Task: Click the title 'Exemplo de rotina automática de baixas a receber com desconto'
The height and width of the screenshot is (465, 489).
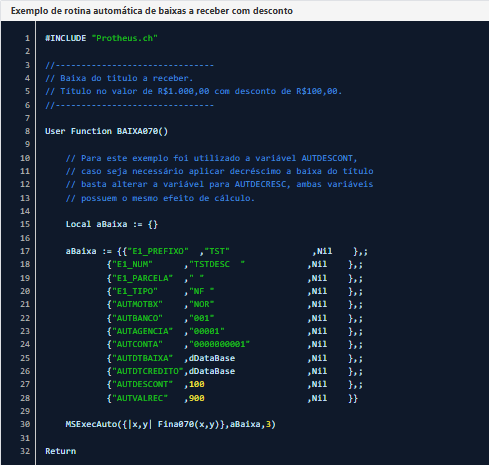Action: tap(152, 11)
